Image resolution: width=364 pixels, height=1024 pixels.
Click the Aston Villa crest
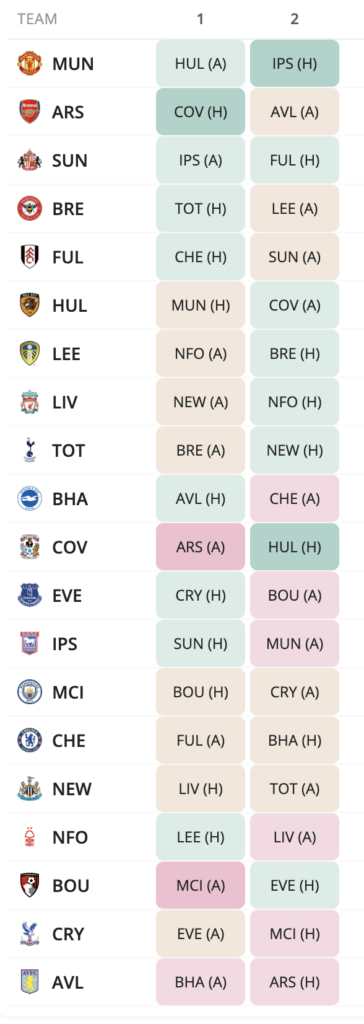pyautogui.click(x=29, y=982)
